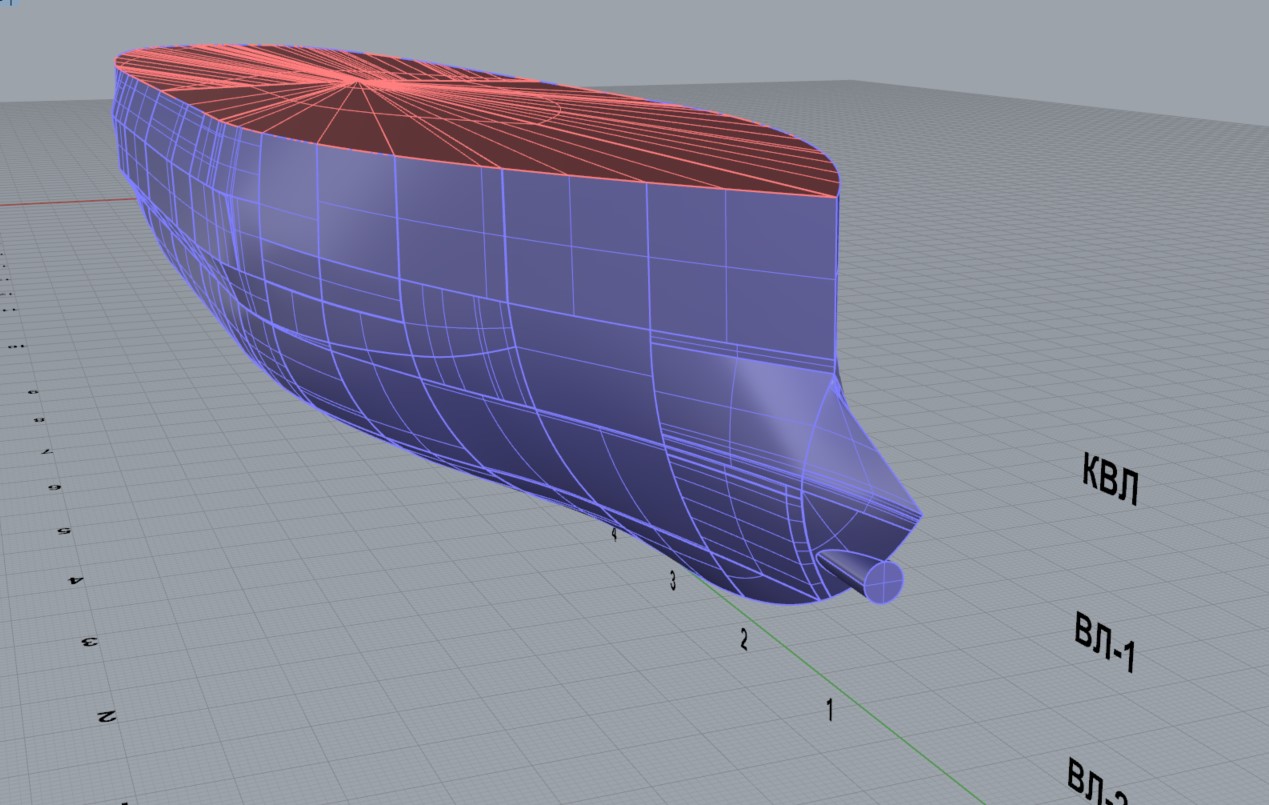The image size is (1269, 805).
Task: Click station number 4 under the hull
Action: pyautogui.click(x=614, y=533)
